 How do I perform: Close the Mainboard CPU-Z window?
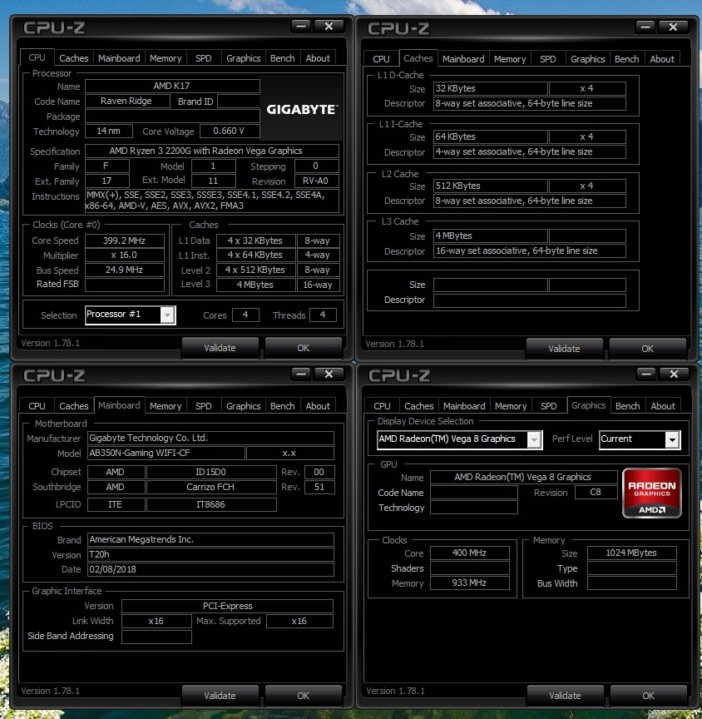(x=329, y=374)
